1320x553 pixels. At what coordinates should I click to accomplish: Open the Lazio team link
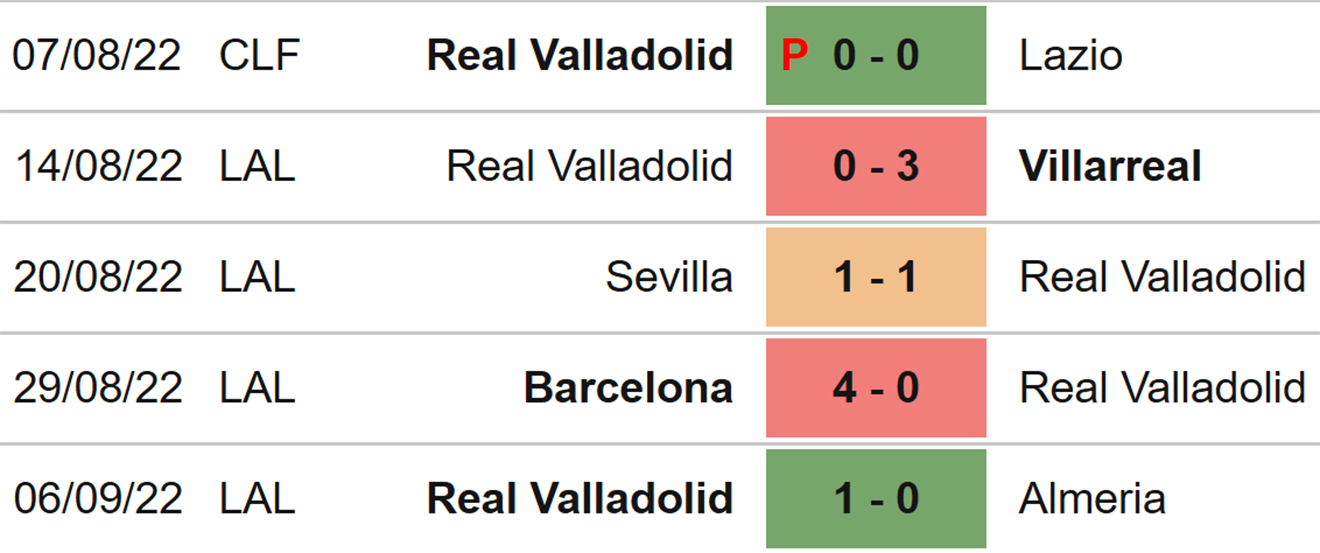1070,56
